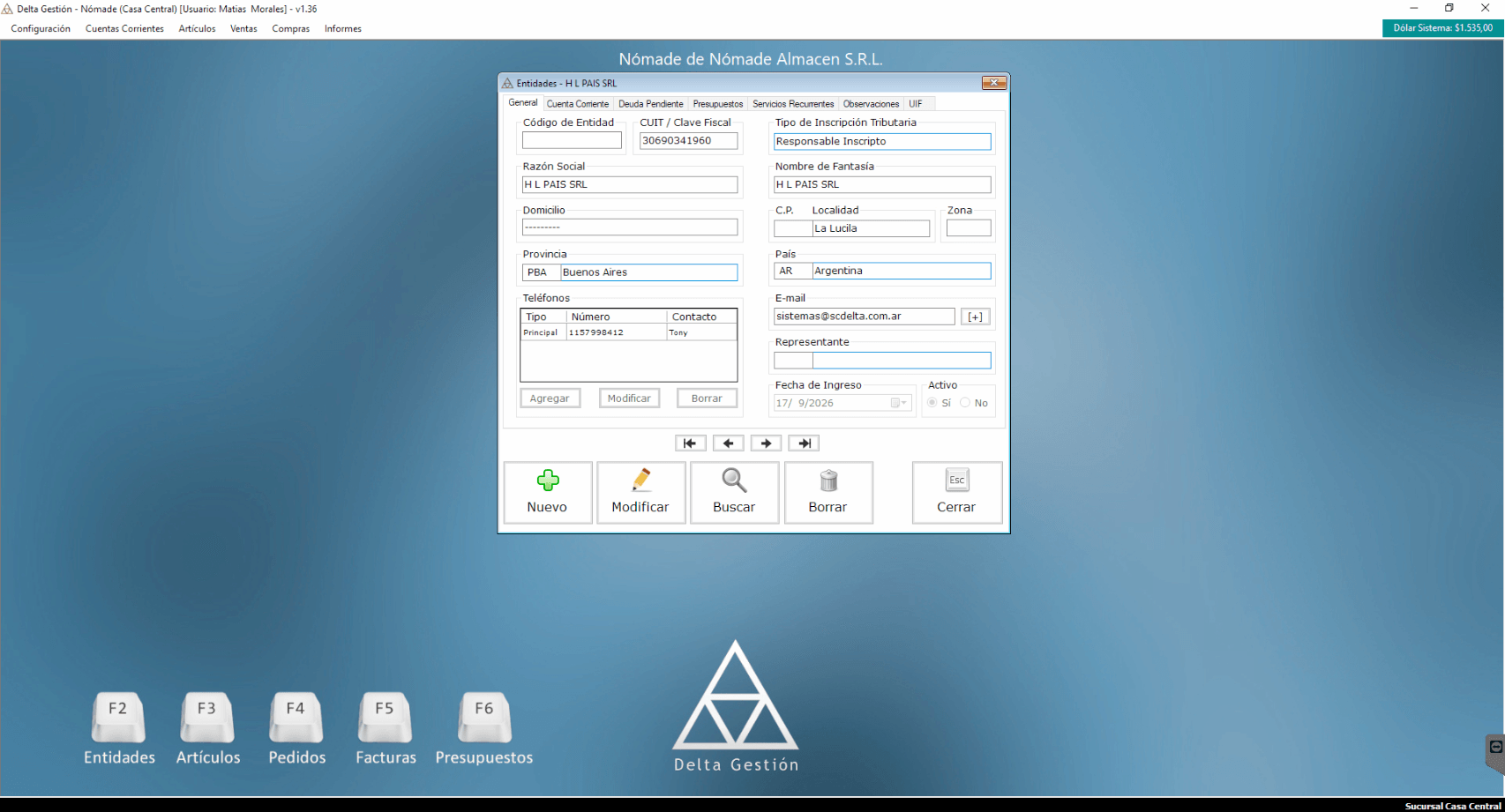This screenshot has width=1505, height=812.
Task: Open the Compras menu
Action: 291,28
